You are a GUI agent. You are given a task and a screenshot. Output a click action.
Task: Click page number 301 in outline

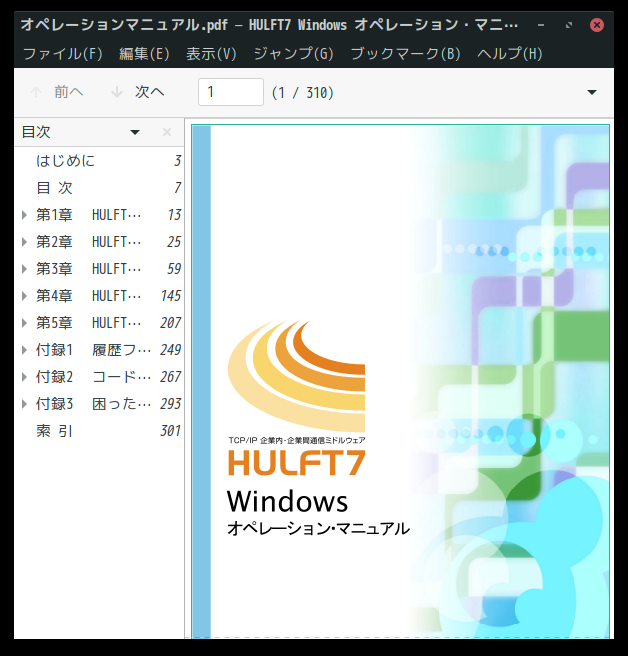[x=170, y=431]
